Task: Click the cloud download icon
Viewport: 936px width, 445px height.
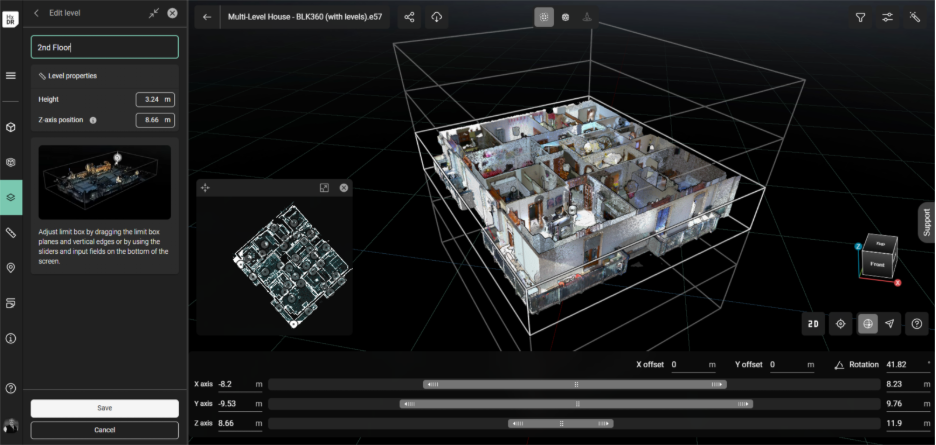Action: pyautogui.click(x=437, y=17)
